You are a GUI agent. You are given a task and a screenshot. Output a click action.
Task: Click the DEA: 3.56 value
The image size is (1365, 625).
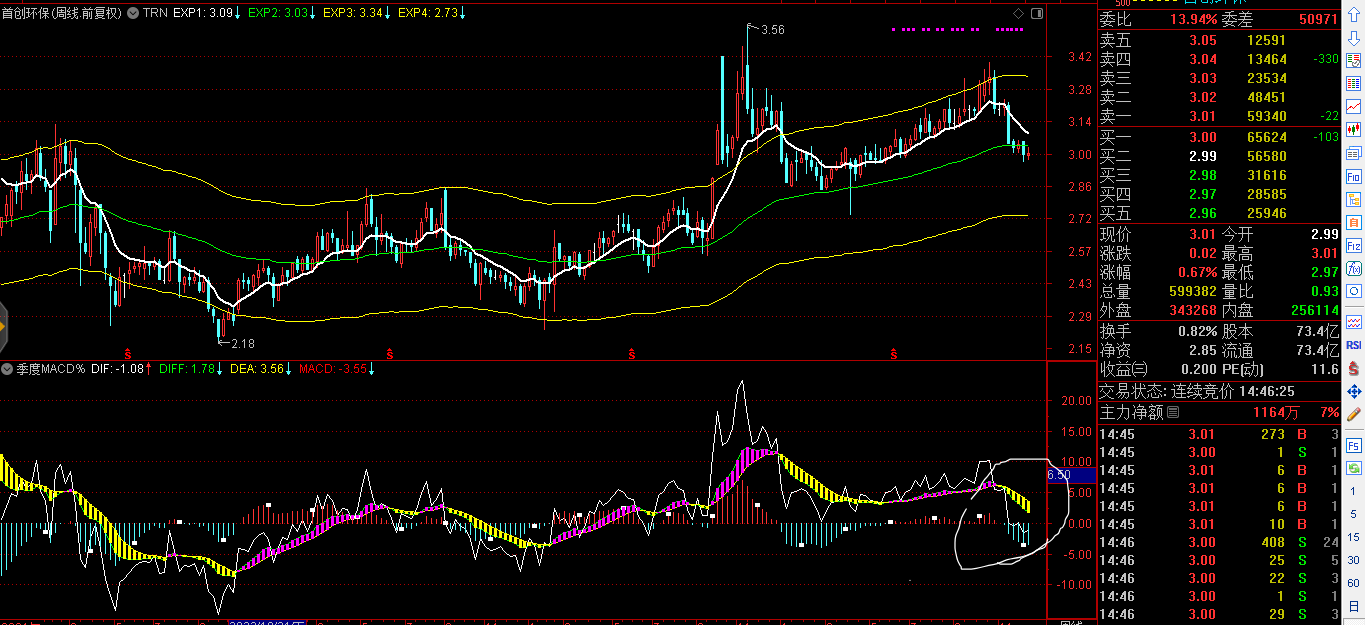tap(258, 369)
